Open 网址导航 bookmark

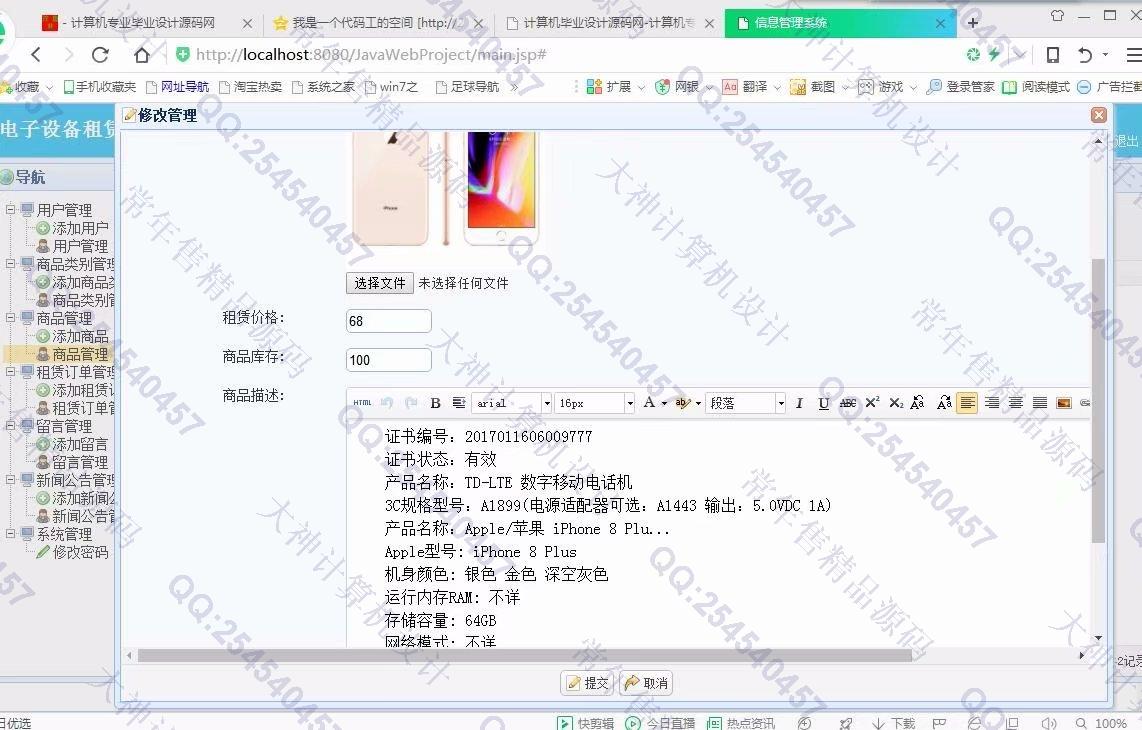pos(177,87)
